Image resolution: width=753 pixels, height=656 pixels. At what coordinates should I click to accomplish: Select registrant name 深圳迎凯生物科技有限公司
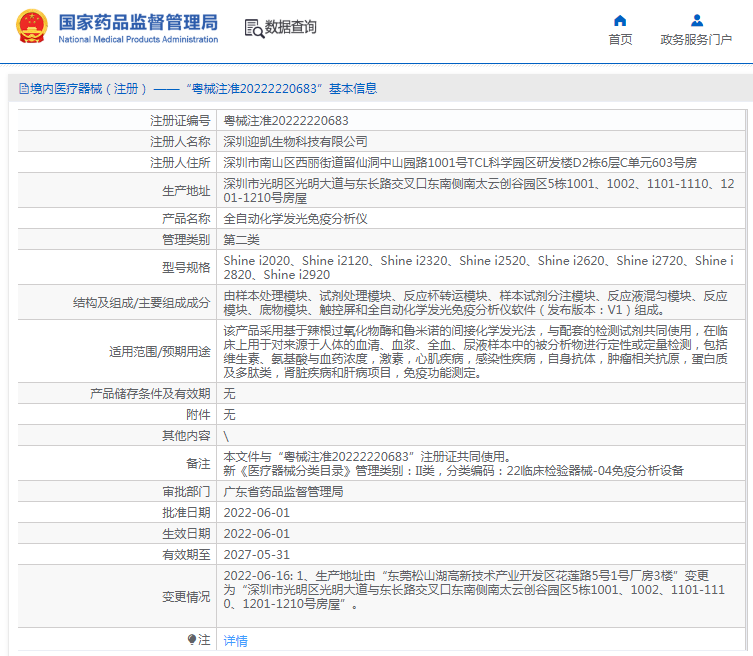[x=295, y=142]
